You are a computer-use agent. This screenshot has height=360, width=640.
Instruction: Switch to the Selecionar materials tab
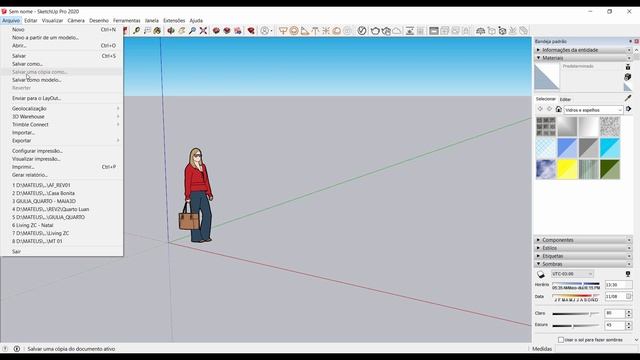[x=546, y=99]
